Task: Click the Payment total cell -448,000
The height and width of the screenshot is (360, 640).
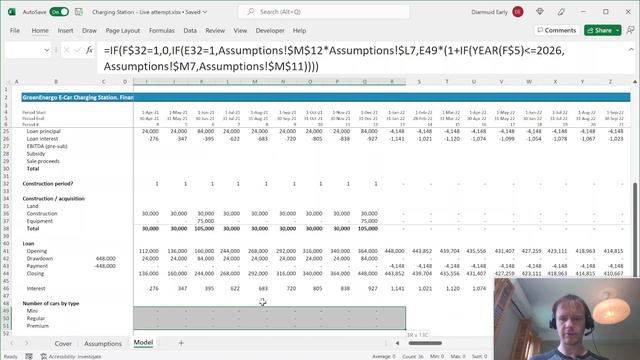Action: [x=104, y=266]
